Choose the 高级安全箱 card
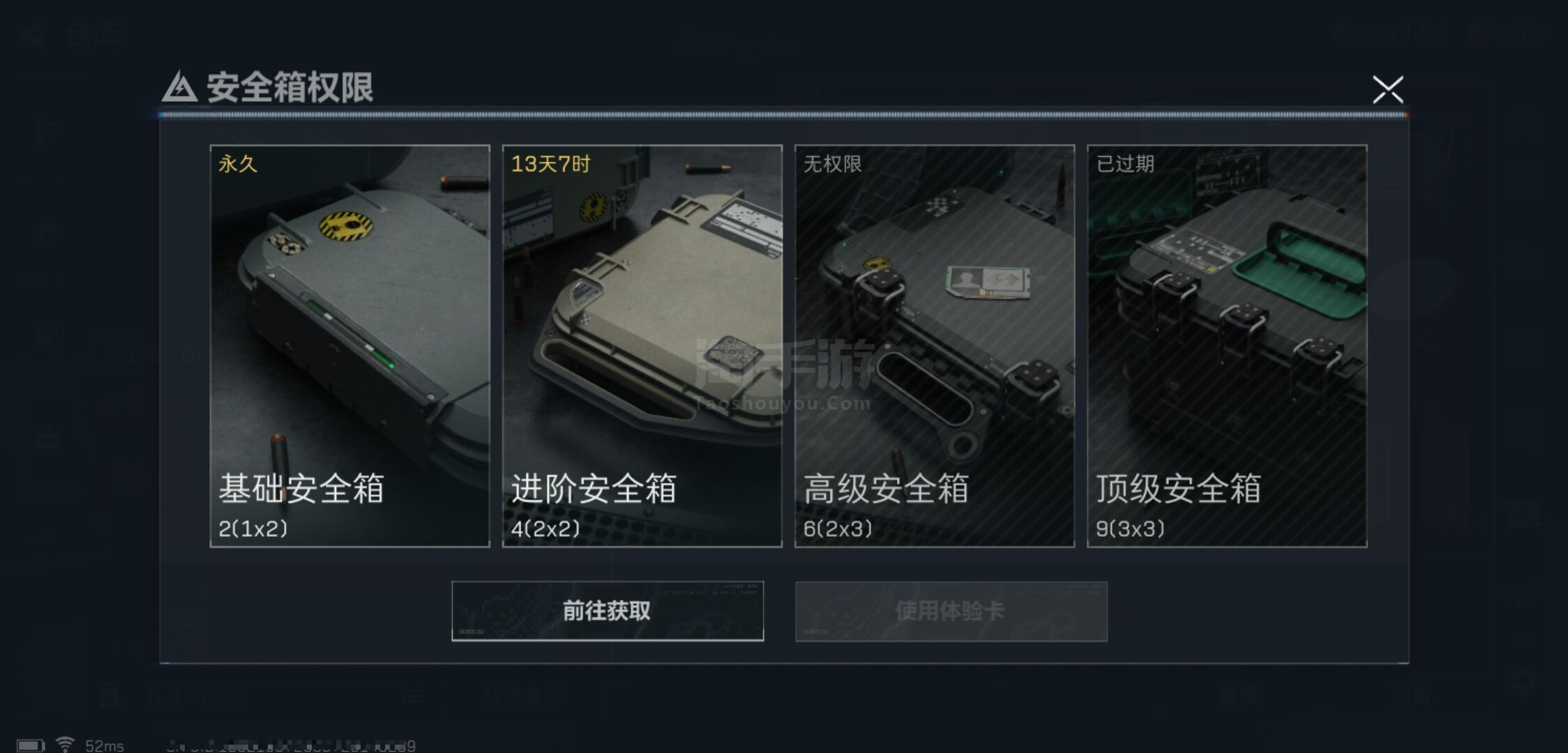The width and height of the screenshot is (1568, 753). click(x=934, y=346)
